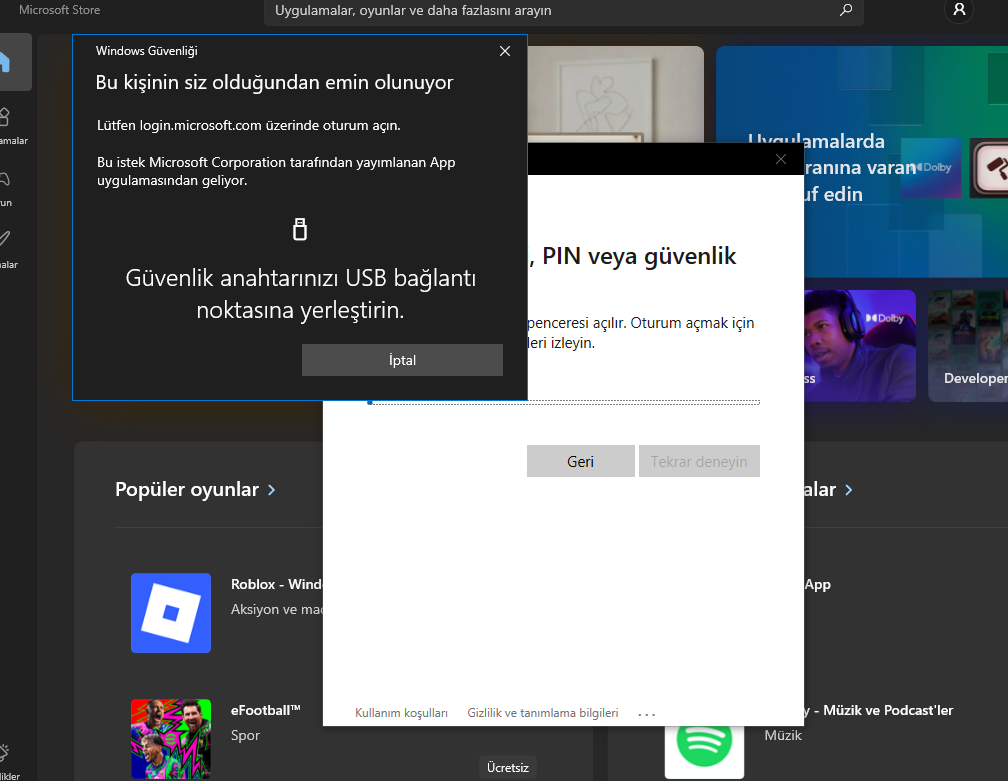Open the Developer banner tile
The width and height of the screenshot is (1008, 781).
point(968,346)
